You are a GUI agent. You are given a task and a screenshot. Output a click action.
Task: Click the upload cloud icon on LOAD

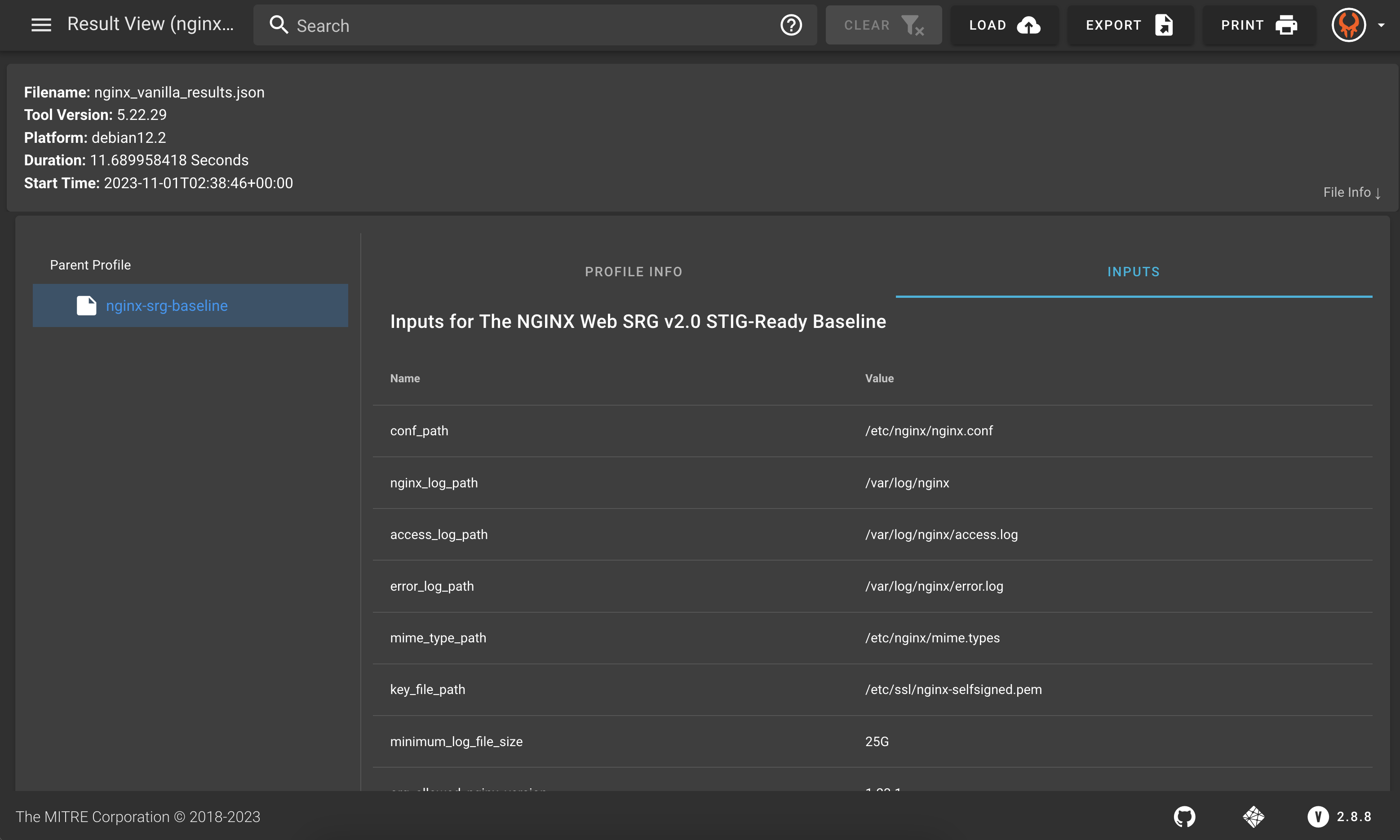(x=1029, y=25)
